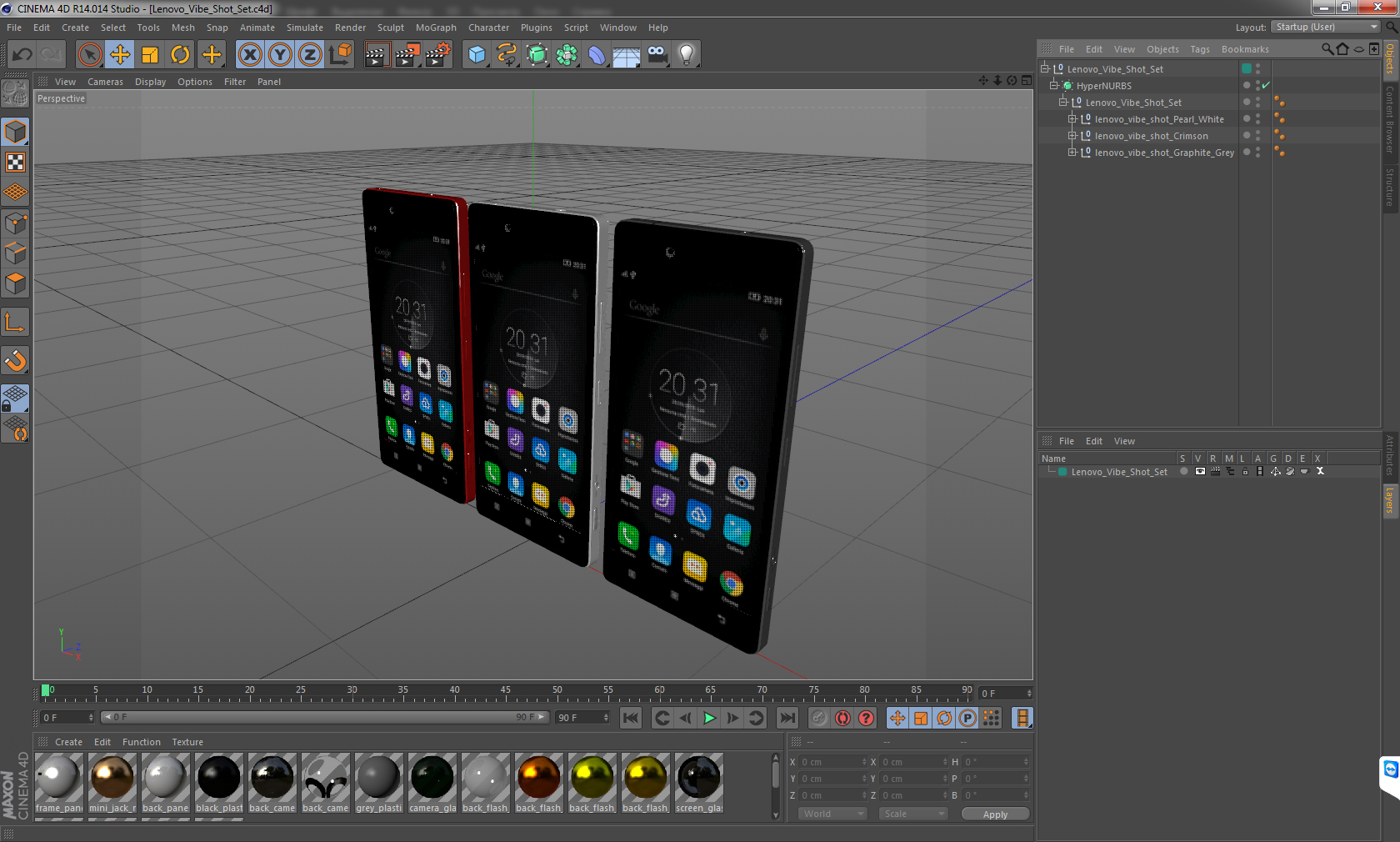1400x842 pixels.
Task: Collapse the HyperNURBS object
Action: [1053, 85]
